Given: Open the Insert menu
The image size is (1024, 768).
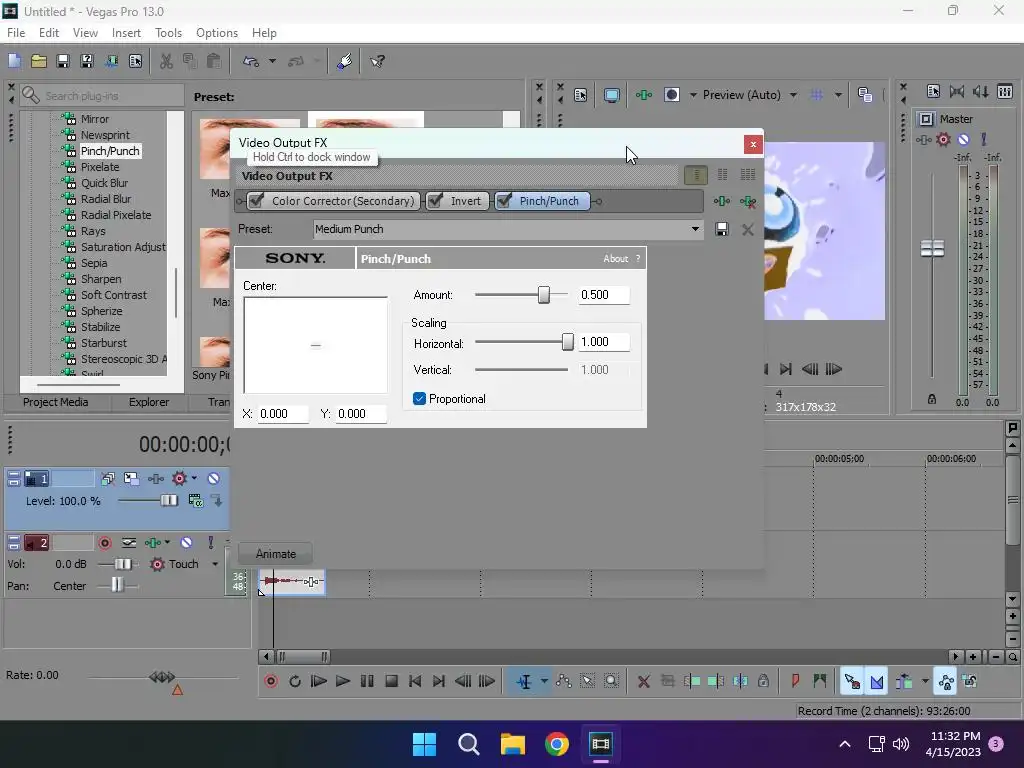Looking at the screenshot, I should [x=126, y=33].
